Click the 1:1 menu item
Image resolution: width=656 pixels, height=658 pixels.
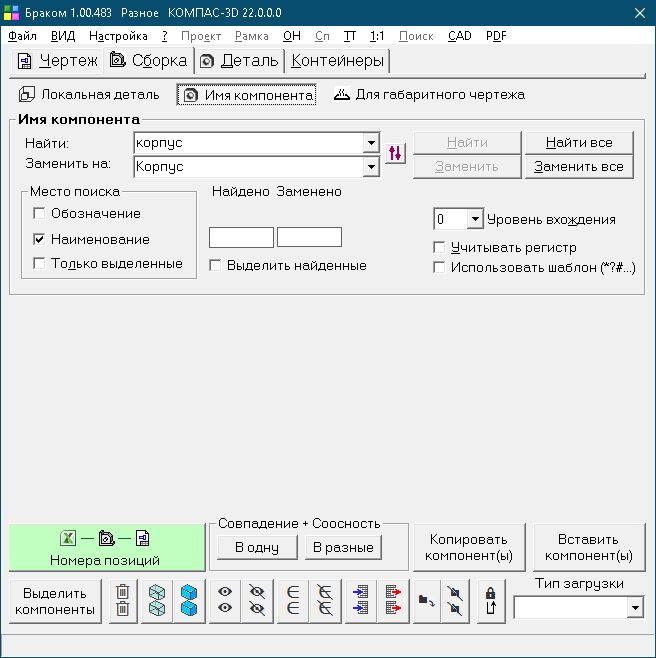coord(377,36)
